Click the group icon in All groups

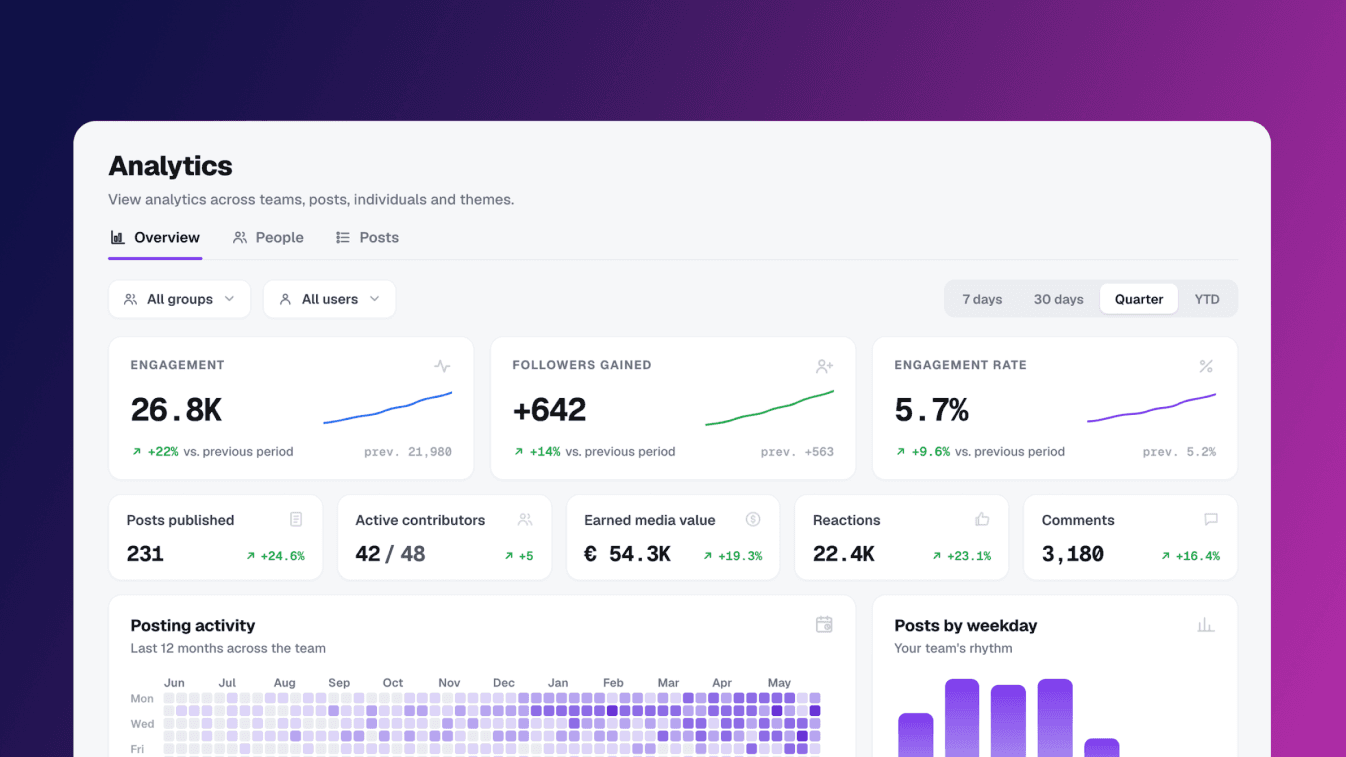pos(131,299)
